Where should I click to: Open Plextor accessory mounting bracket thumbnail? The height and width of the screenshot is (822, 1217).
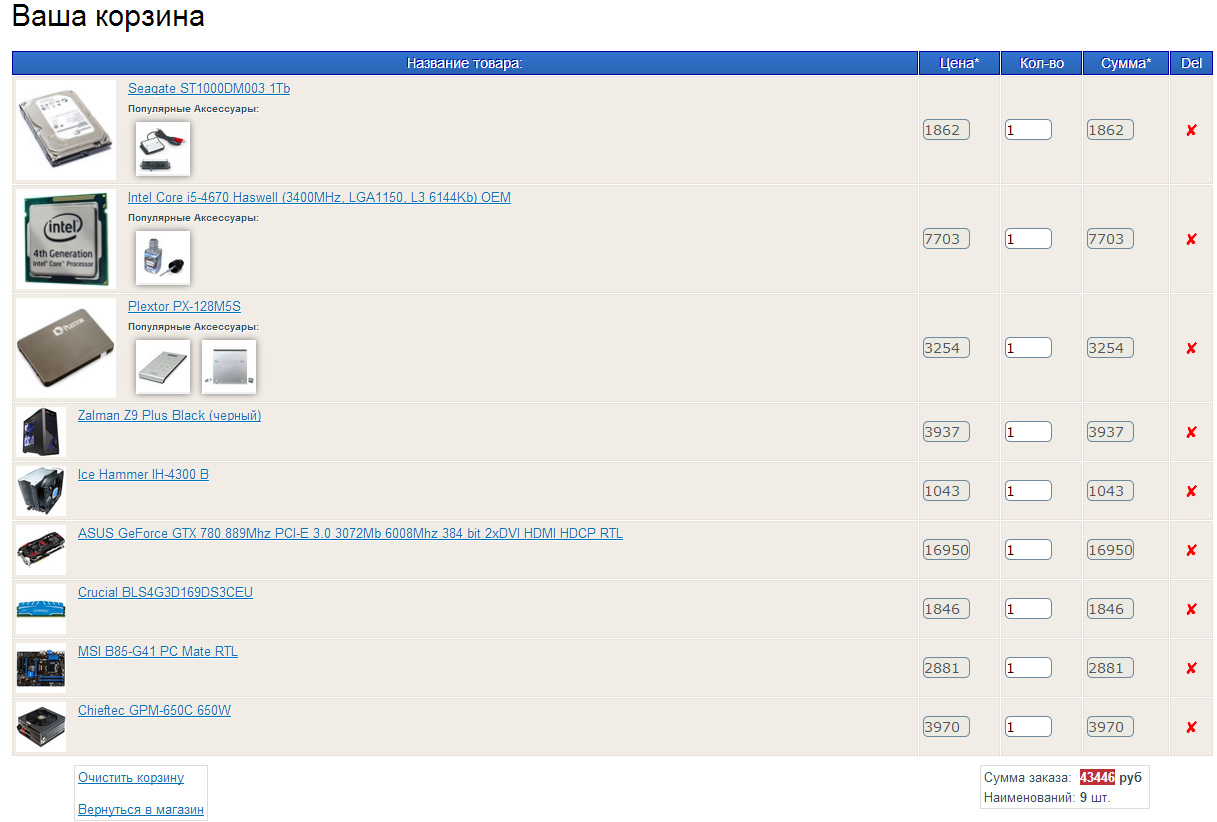(x=229, y=367)
